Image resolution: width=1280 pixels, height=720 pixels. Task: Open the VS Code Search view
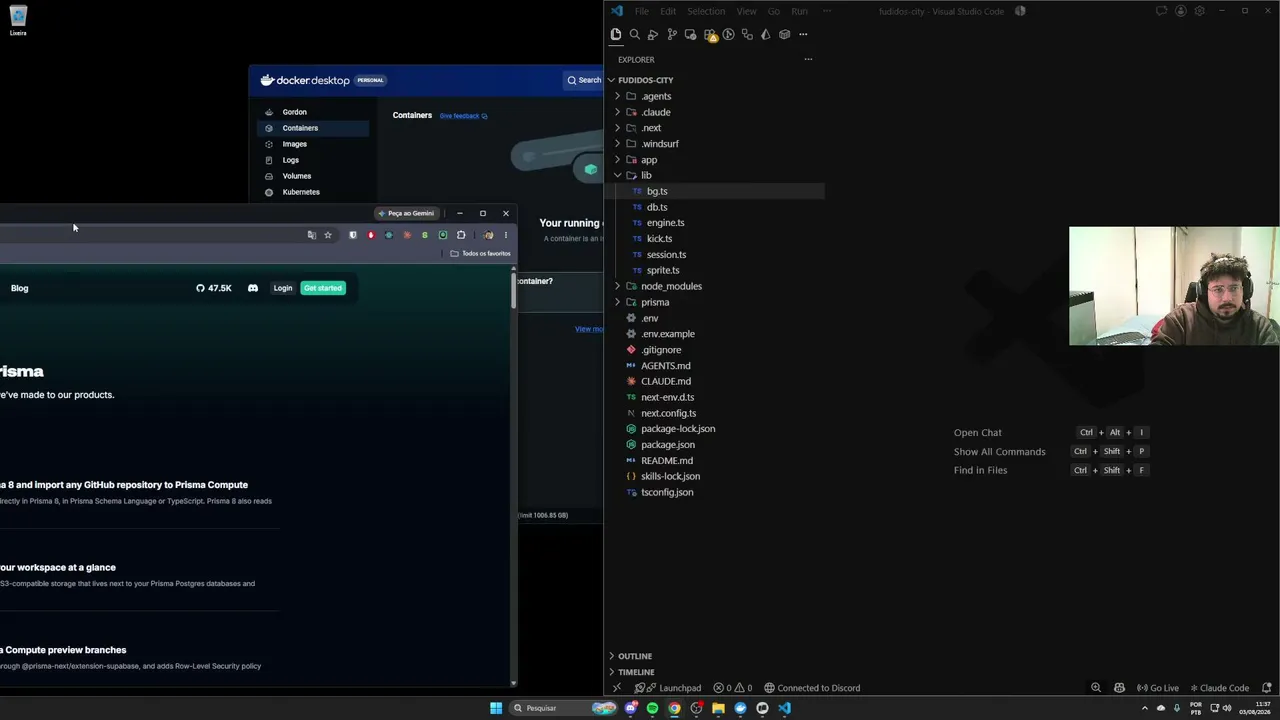click(634, 34)
